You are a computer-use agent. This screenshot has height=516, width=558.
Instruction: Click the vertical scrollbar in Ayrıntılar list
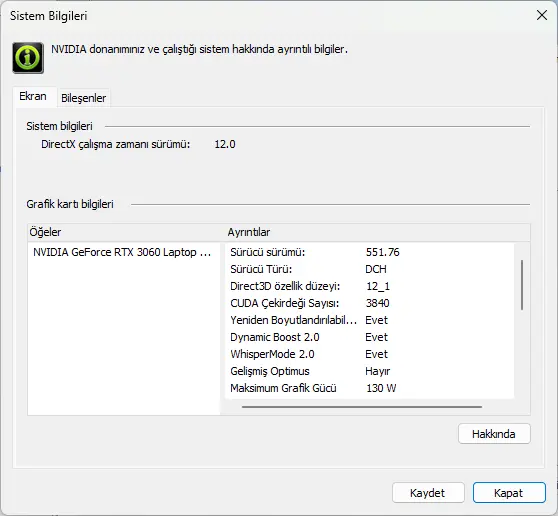[522, 285]
